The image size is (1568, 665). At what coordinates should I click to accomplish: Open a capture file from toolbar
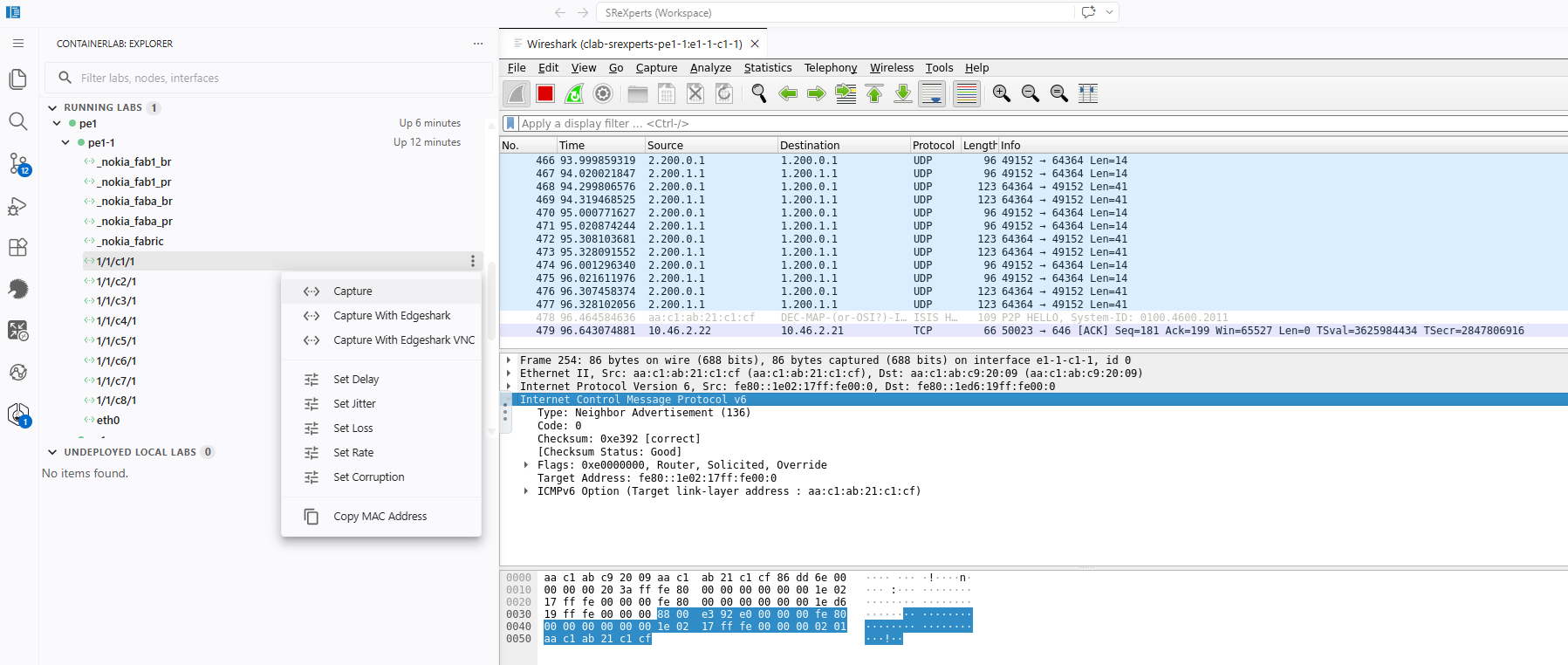638,93
